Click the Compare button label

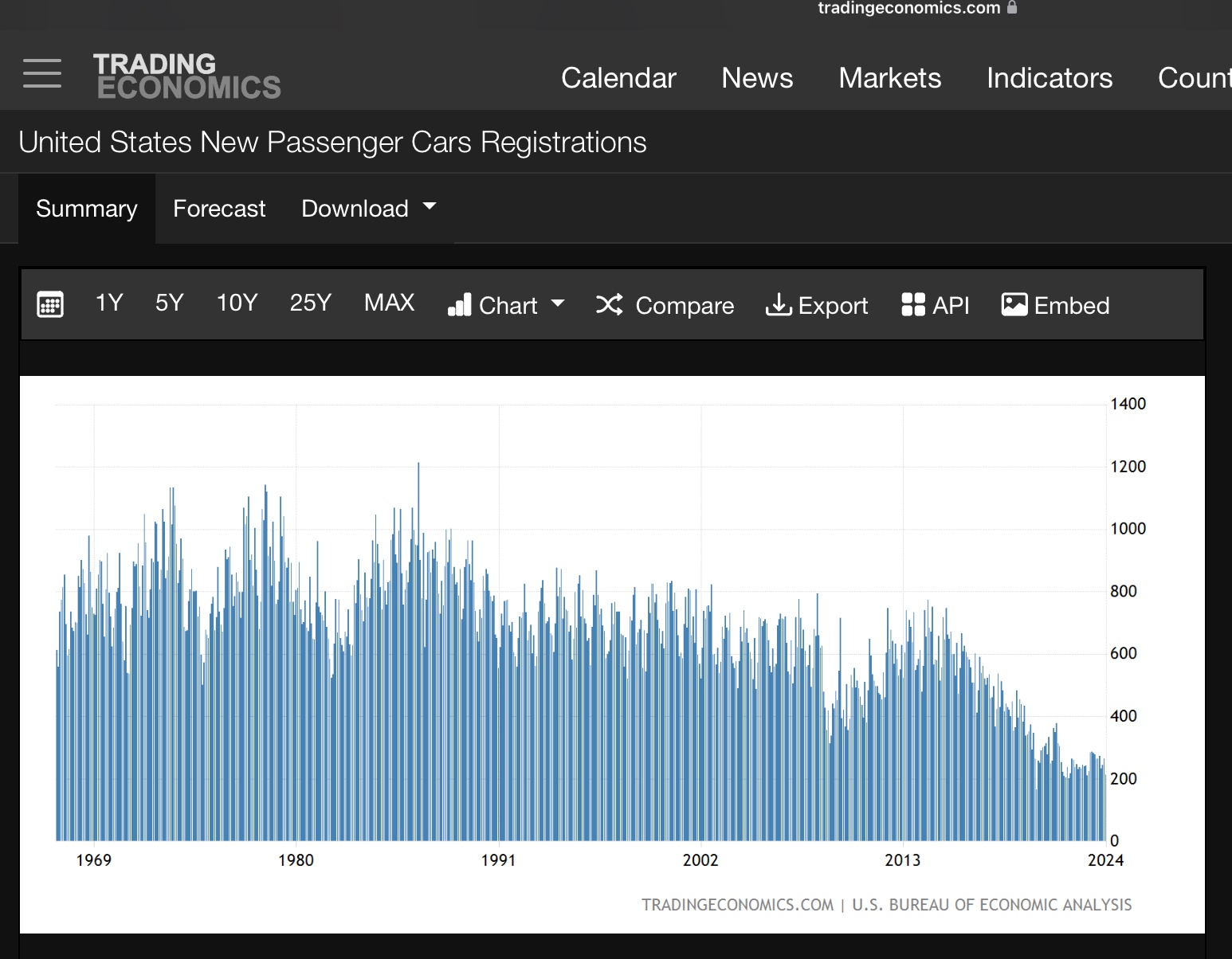click(685, 306)
